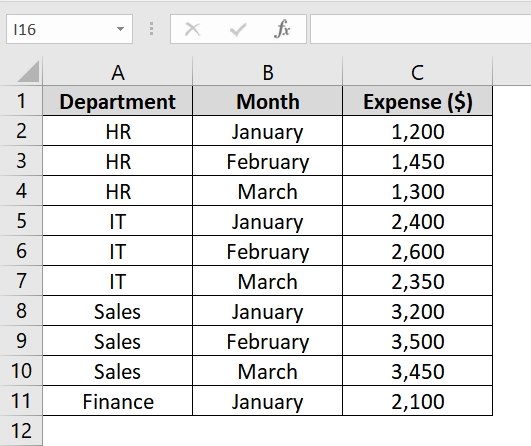Select row 12 header

point(21,431)
